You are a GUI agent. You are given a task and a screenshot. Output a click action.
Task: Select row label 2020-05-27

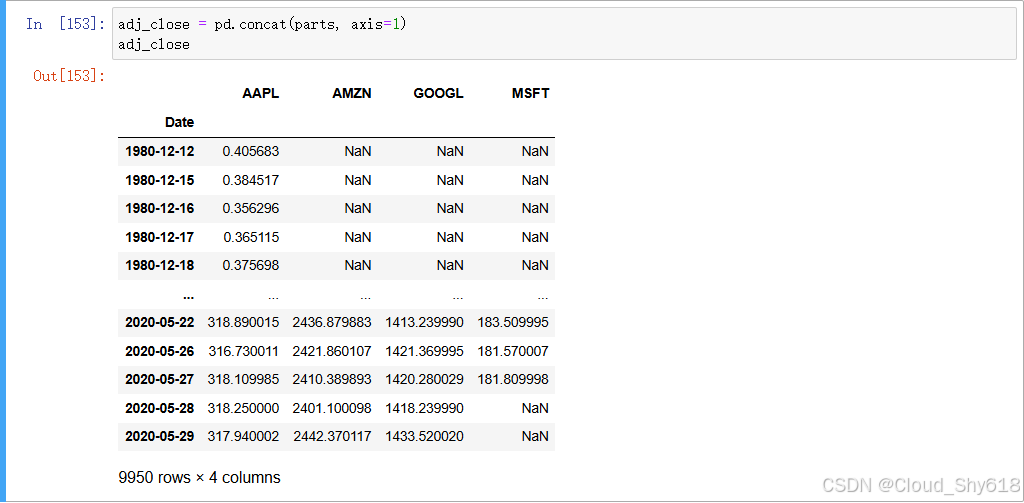pos(159,380)
